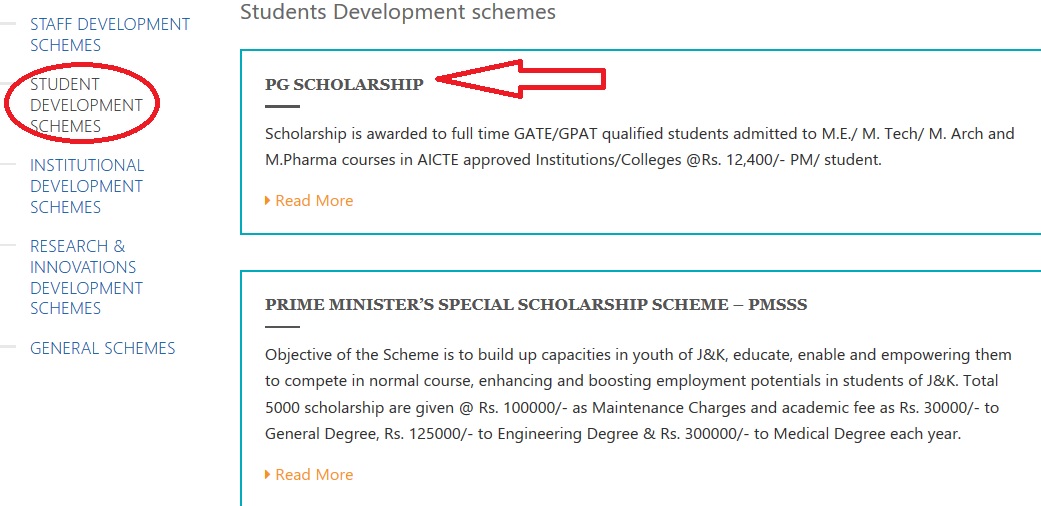Click the Students Development schemes page heading

coord(398,12)
